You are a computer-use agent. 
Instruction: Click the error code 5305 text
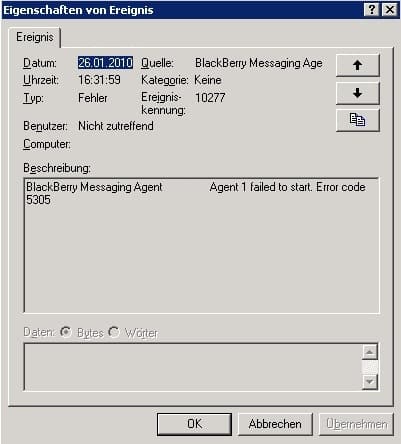click(38, 200)
